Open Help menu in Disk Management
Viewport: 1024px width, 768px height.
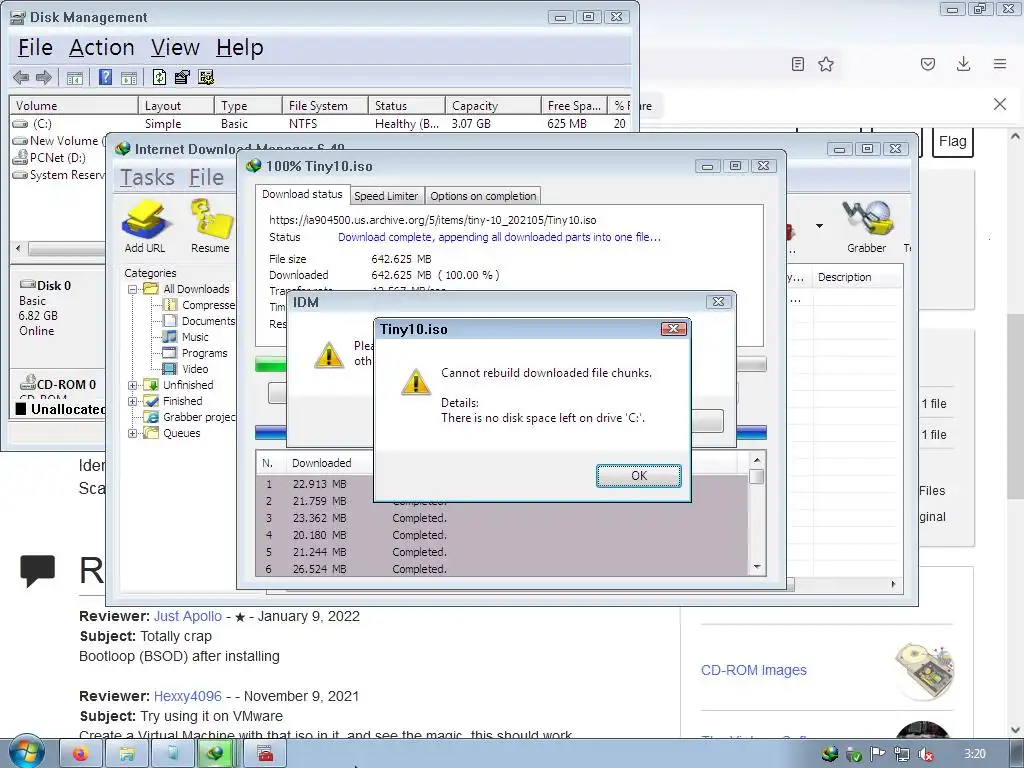[x=240, y=48]
